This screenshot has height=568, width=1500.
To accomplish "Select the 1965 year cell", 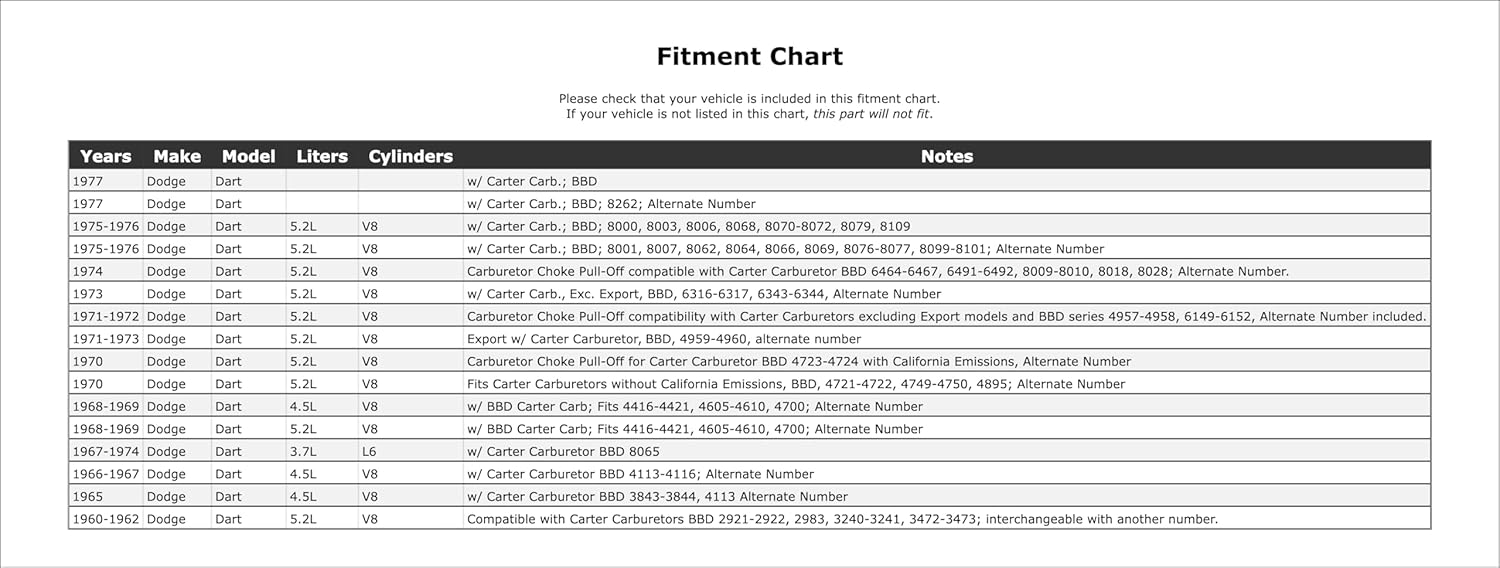I will click(88, 496).
